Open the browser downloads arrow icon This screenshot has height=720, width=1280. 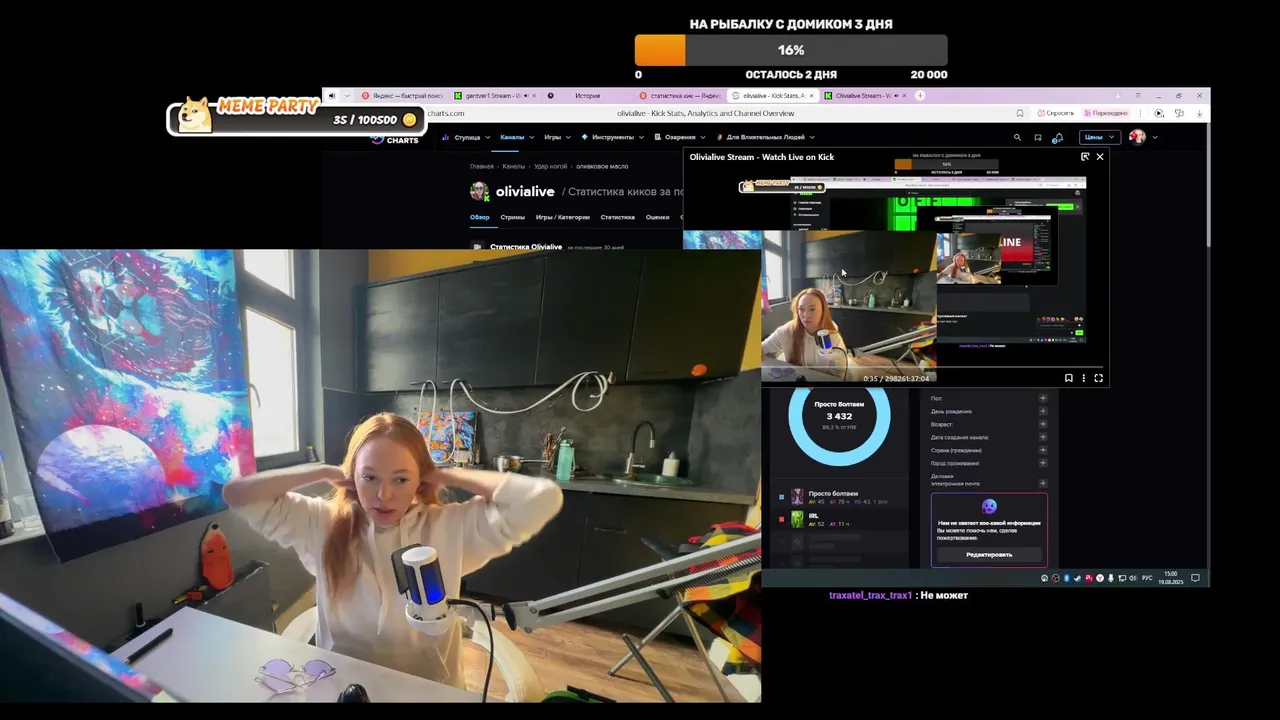coord(1199,113)
